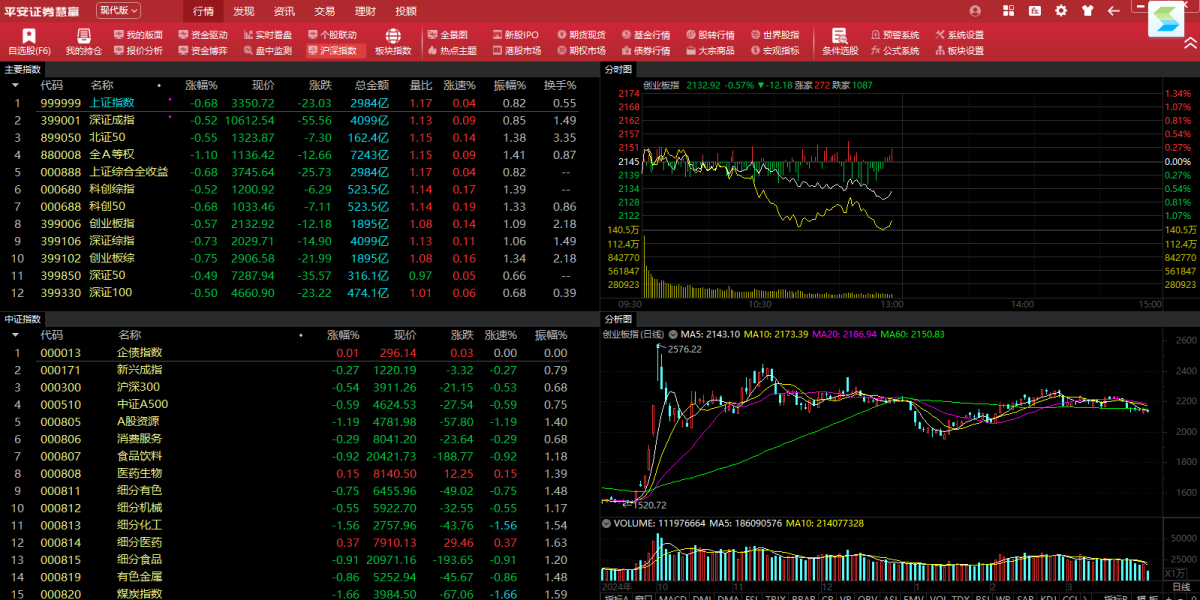The height and width of the screenshot is (600, 1200).
Task: Sort main indices by 涨幅% column
Action: [x=201, y=86]
